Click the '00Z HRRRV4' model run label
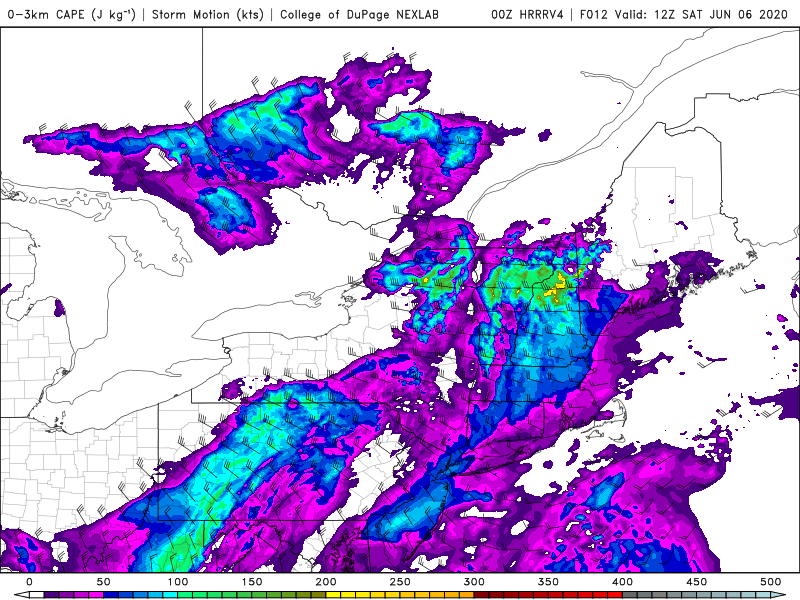 [x=527, y=14]
